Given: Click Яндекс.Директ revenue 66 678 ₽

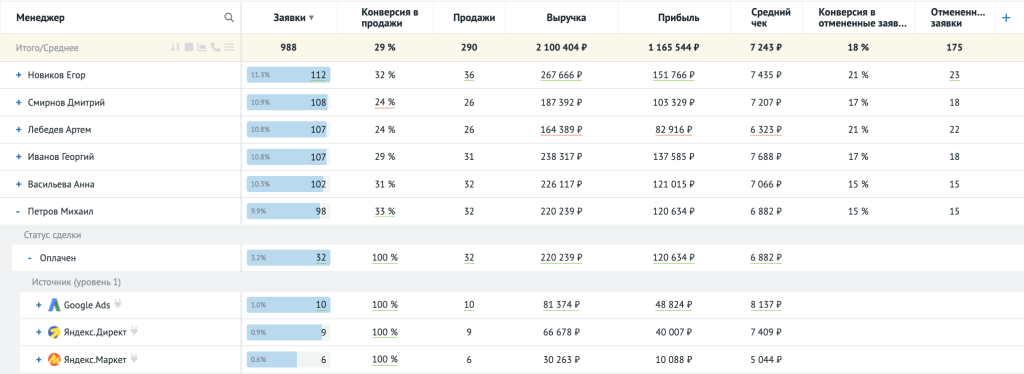Looking at the screenshot, I should click(x=562, y=332).
